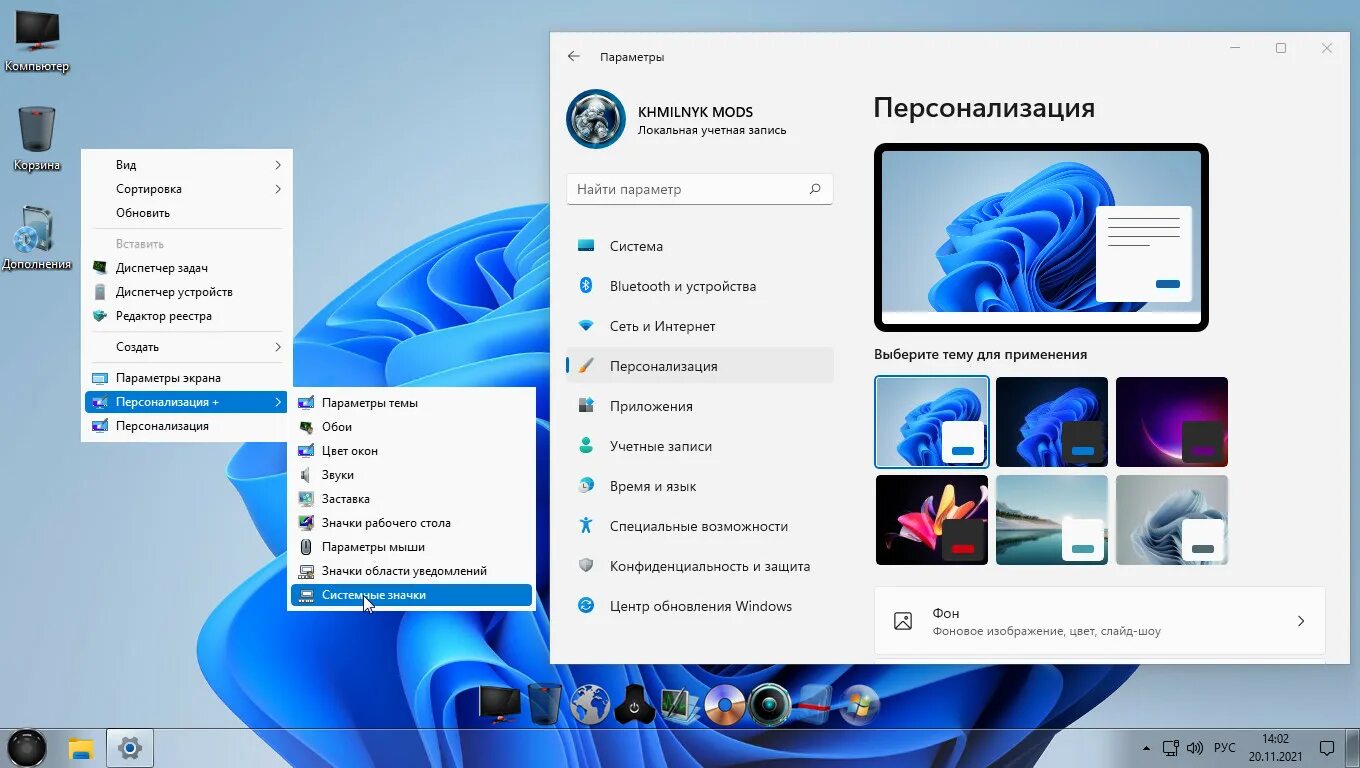Select Параметры мыши in submenu

coord(412,547)
